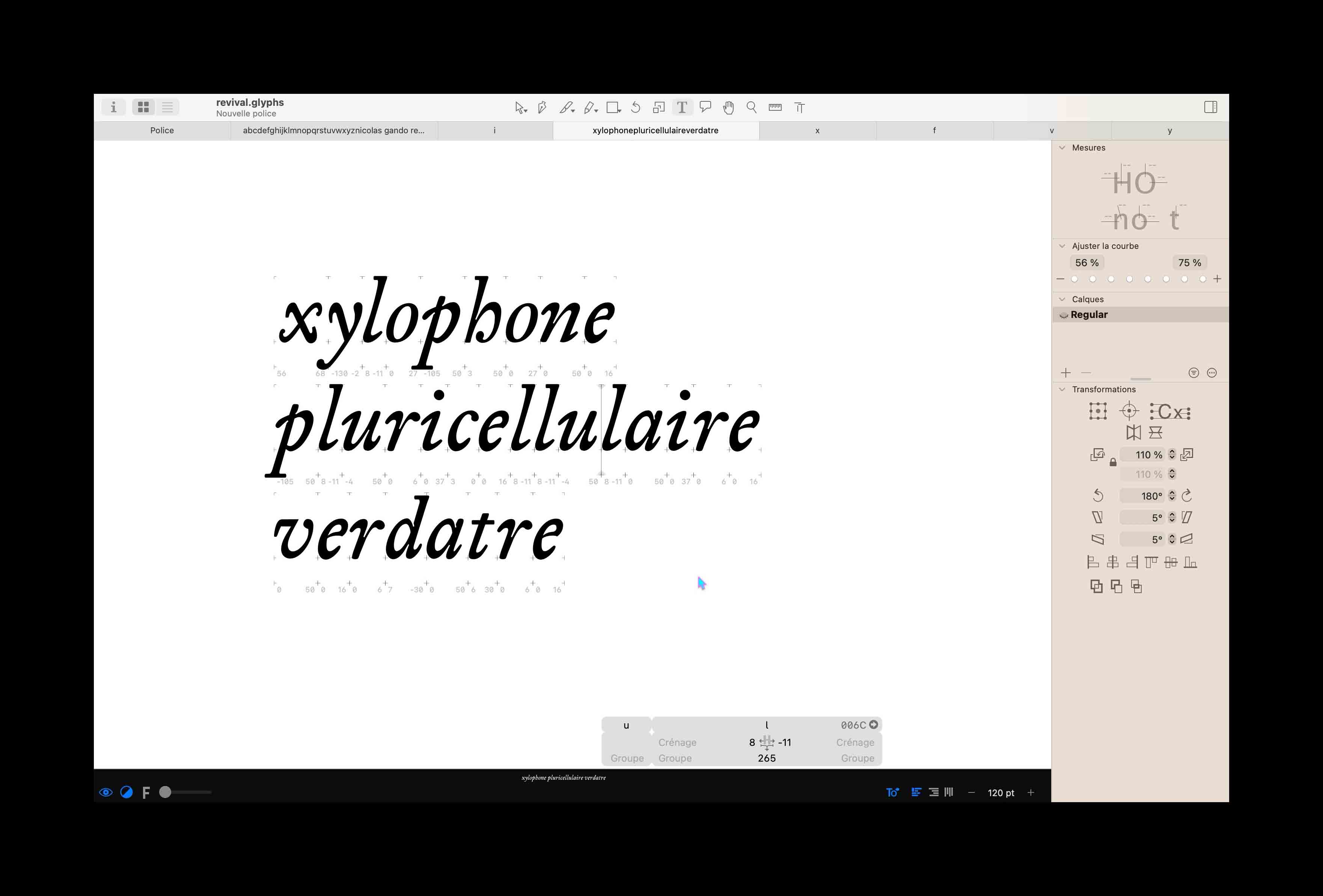Click rotate clockwise button in Transformations
1323x896 pixels.
tap(1187, 496)
